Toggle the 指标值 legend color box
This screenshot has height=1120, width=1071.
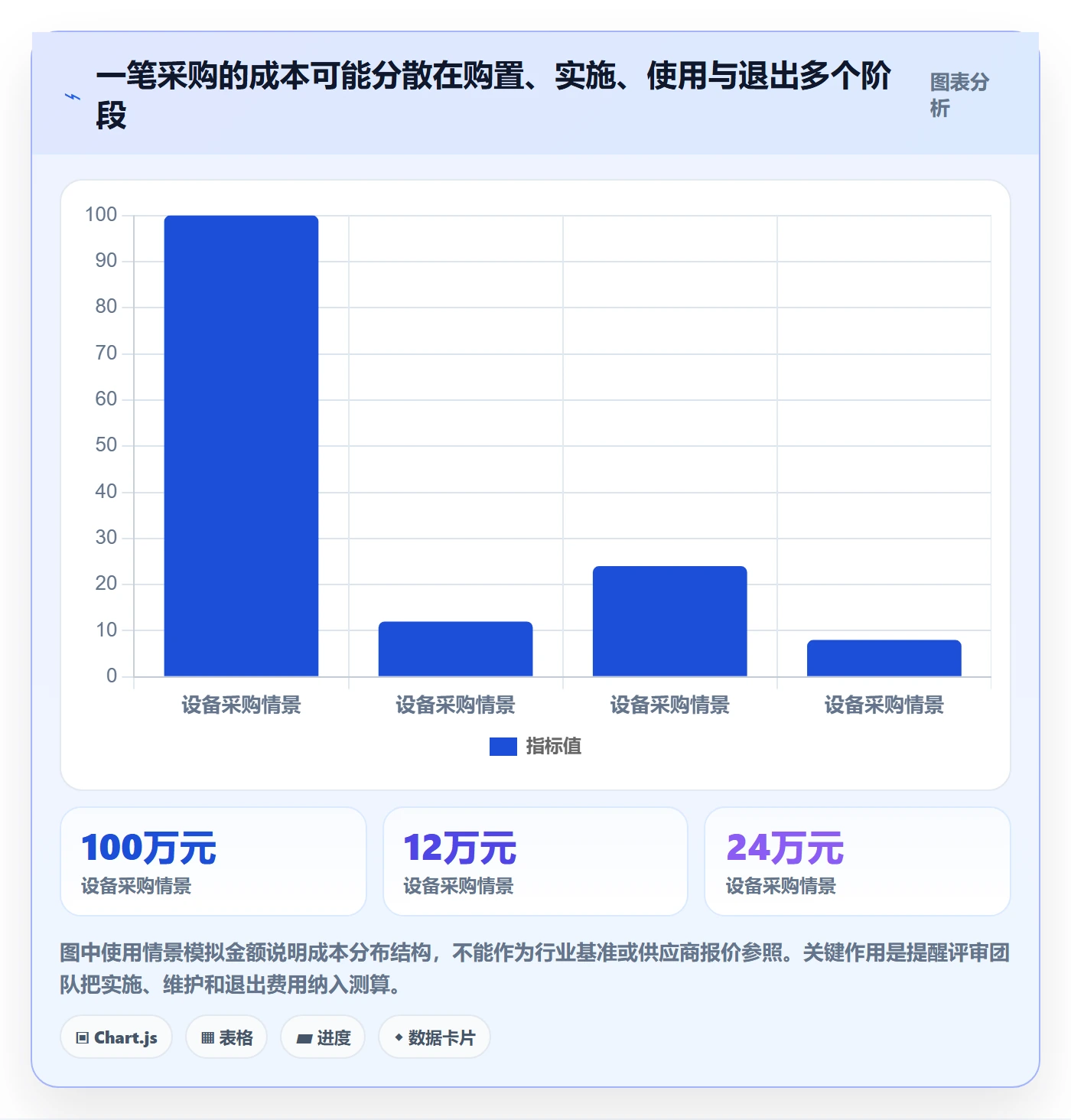click(x=503, y=746)
